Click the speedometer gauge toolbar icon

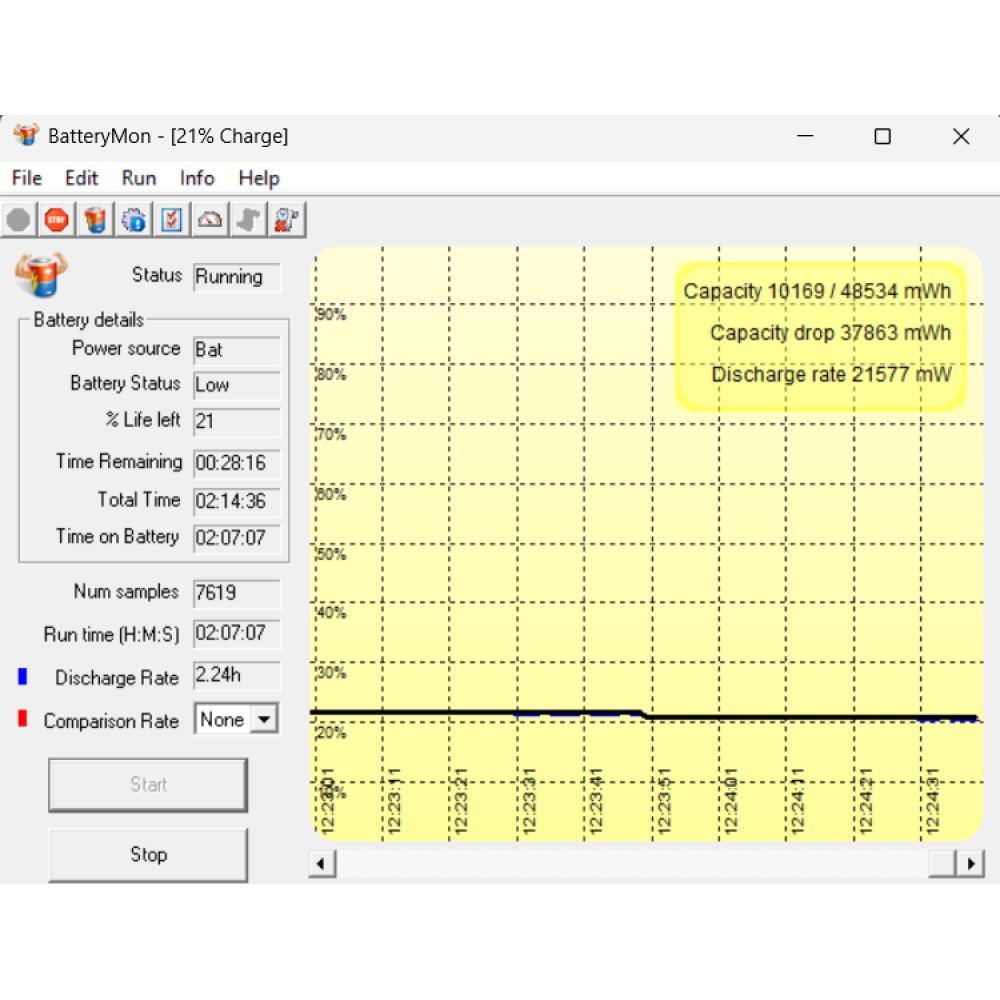pos(210,220)
